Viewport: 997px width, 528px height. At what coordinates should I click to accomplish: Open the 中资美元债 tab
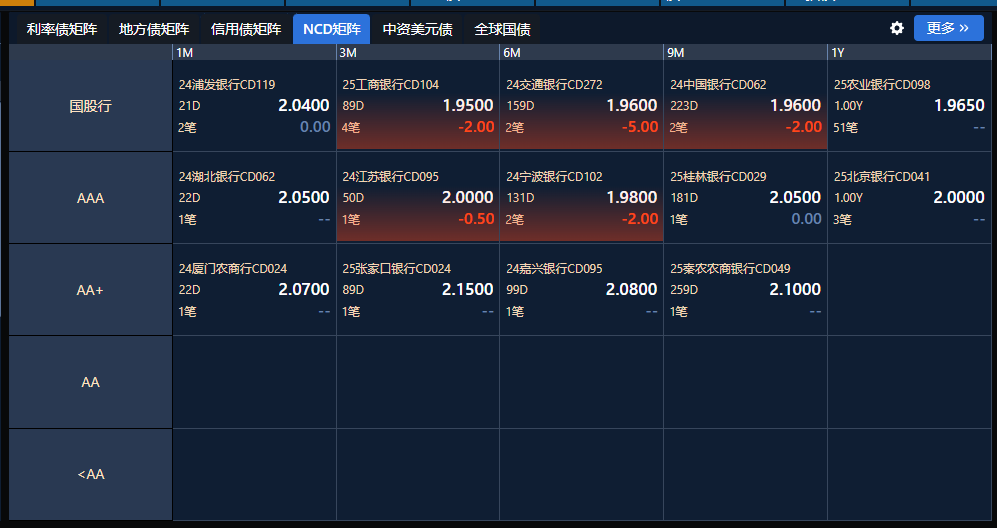point(418,29)
